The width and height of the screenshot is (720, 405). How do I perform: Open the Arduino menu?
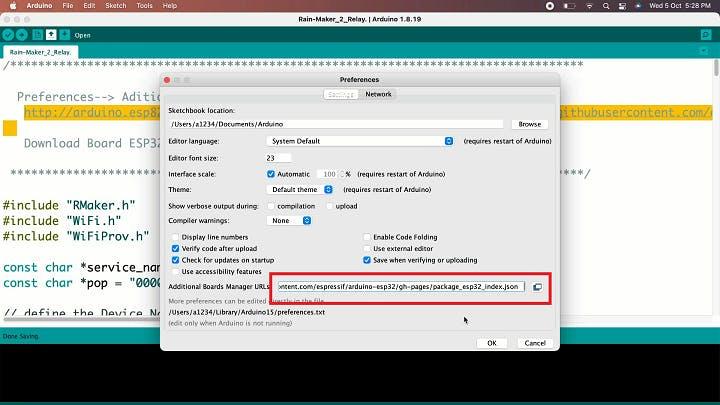(39, 6)
